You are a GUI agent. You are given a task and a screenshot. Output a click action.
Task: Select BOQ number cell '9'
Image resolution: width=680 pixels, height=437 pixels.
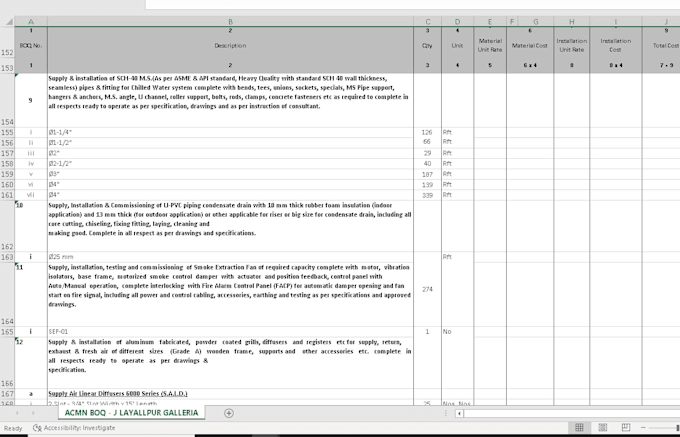[x=31, y=100]
